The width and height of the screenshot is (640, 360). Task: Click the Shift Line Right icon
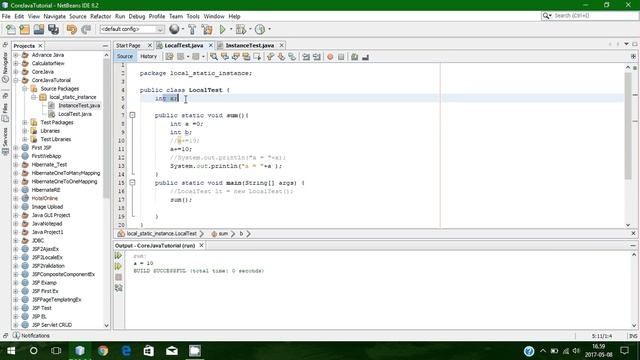pyautogui.click(x=317, y=57)
